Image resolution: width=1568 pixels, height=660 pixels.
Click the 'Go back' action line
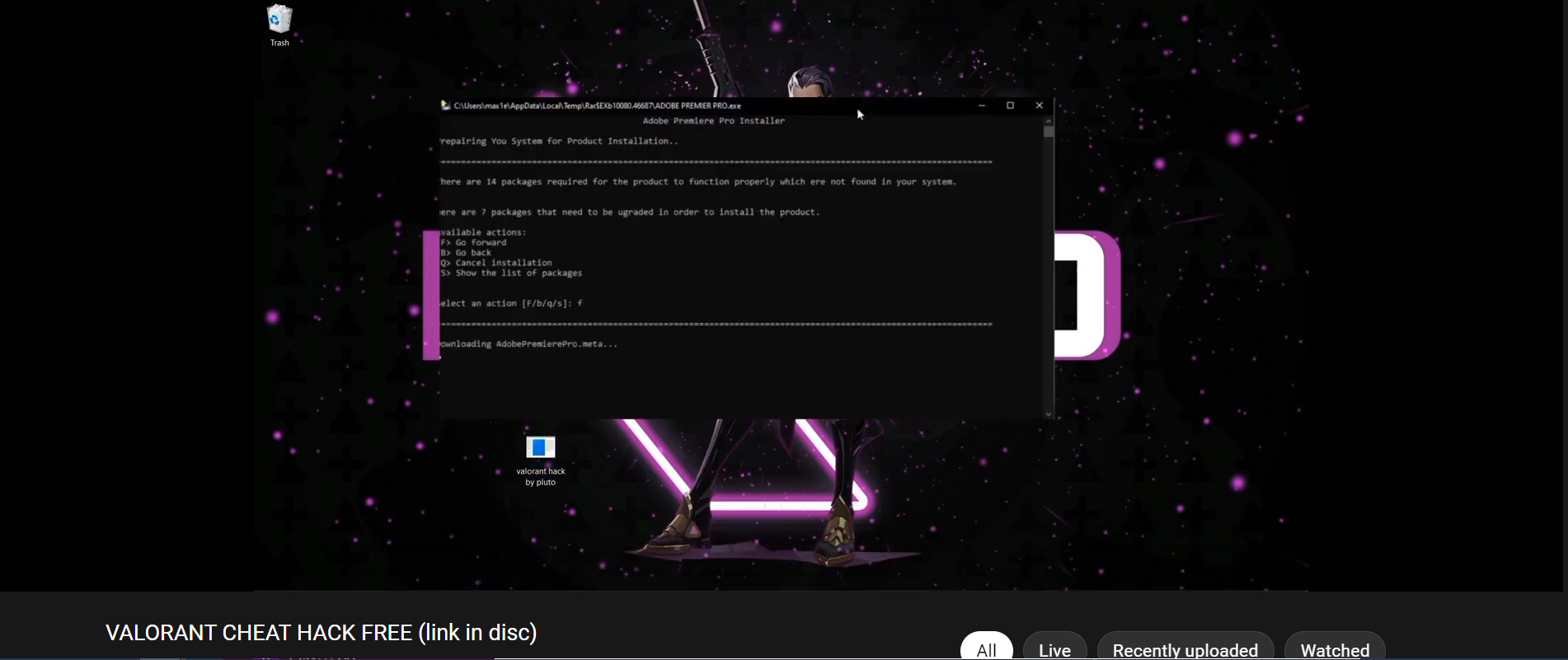(467, 253)
